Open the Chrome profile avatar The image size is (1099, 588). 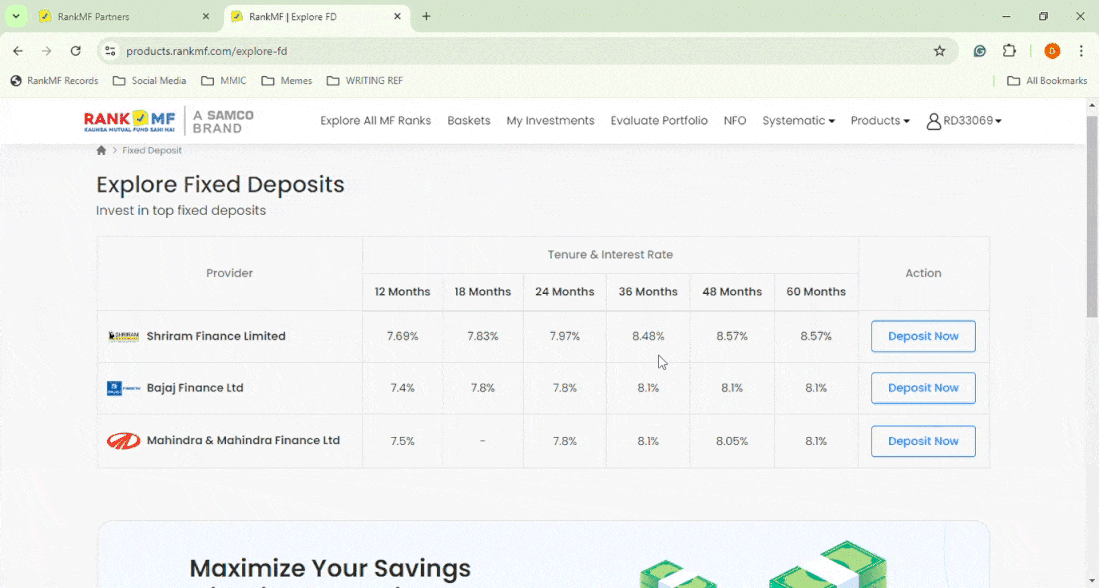click(1052, 50)
